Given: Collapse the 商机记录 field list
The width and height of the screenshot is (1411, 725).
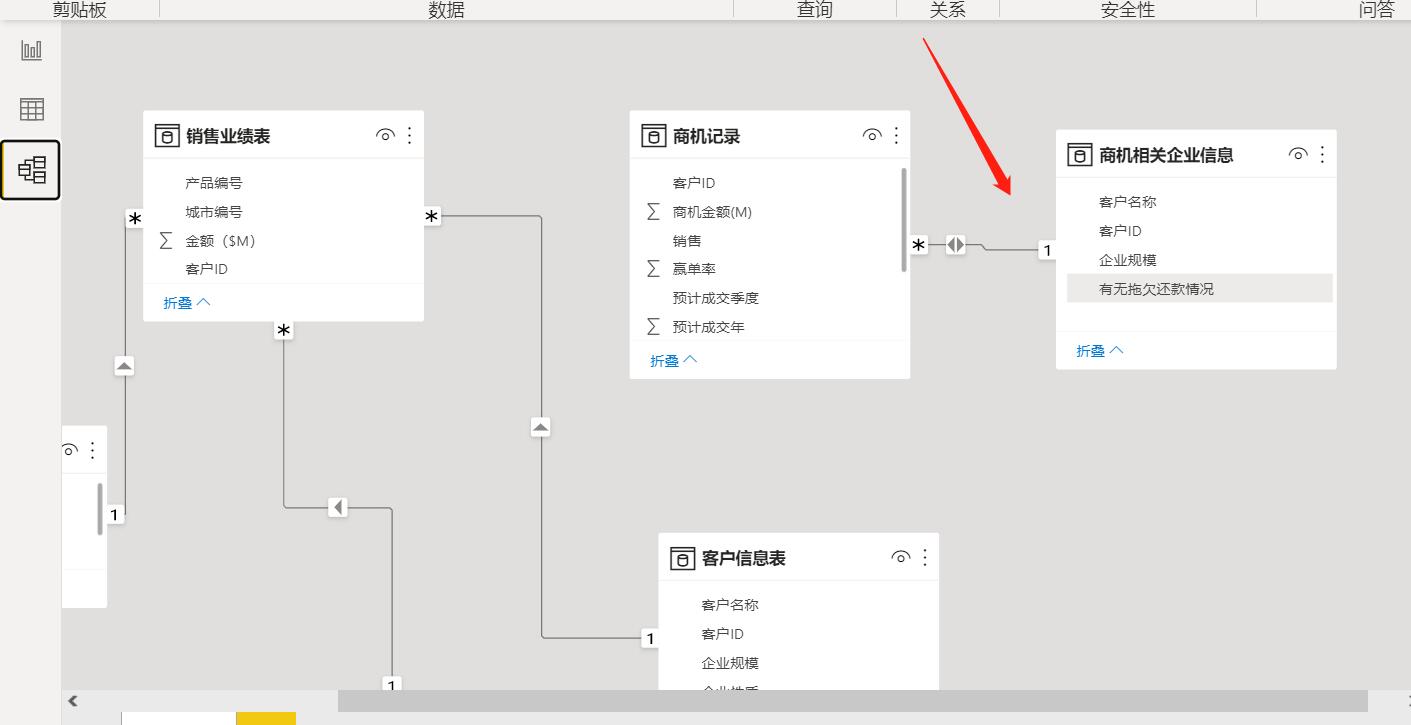Looking at the screenshot, I should (674, 360).
